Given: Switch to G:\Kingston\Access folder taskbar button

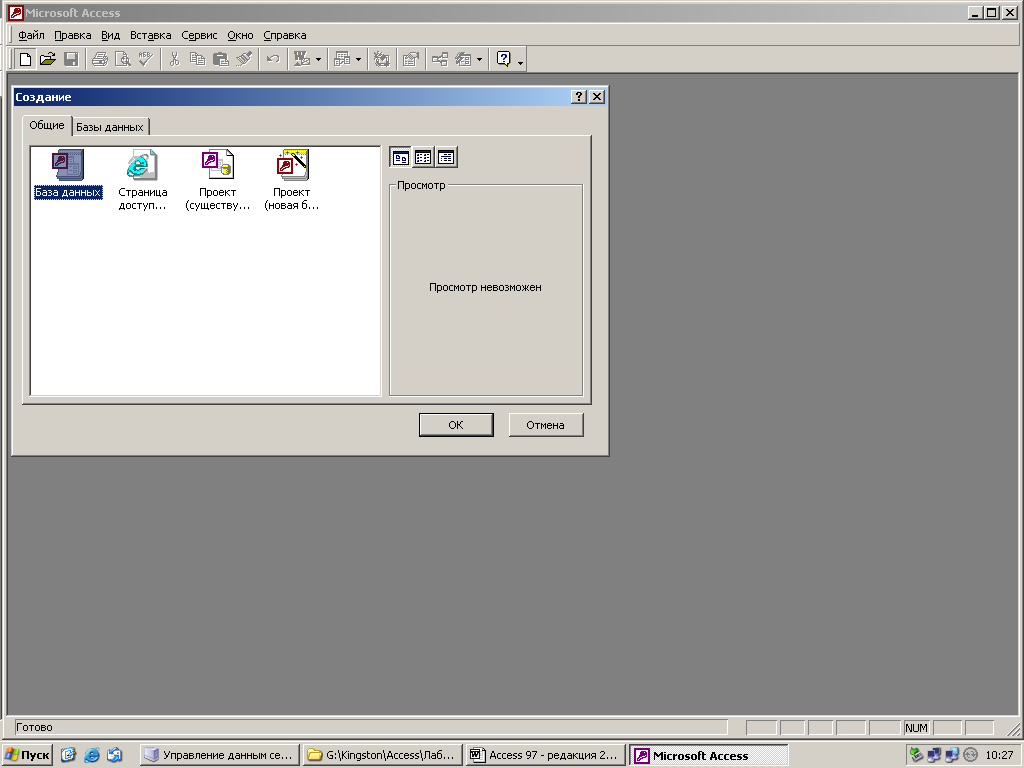Looking at the screenshot, I should (382, 755).
